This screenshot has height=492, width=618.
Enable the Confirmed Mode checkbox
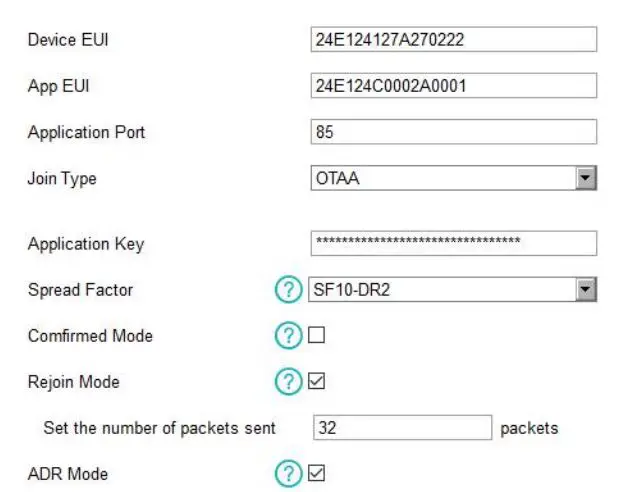point(317,336)
